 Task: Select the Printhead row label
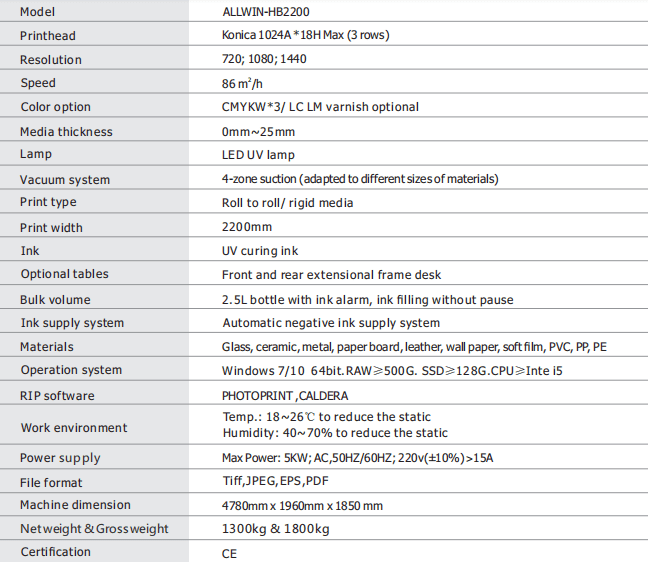pyautogui.click(x=48, y=35)
